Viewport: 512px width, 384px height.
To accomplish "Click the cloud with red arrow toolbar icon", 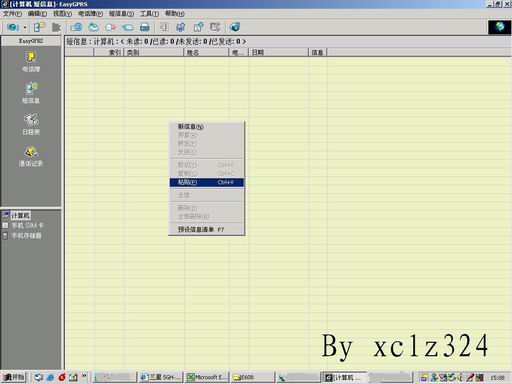I will coord(110,27).
